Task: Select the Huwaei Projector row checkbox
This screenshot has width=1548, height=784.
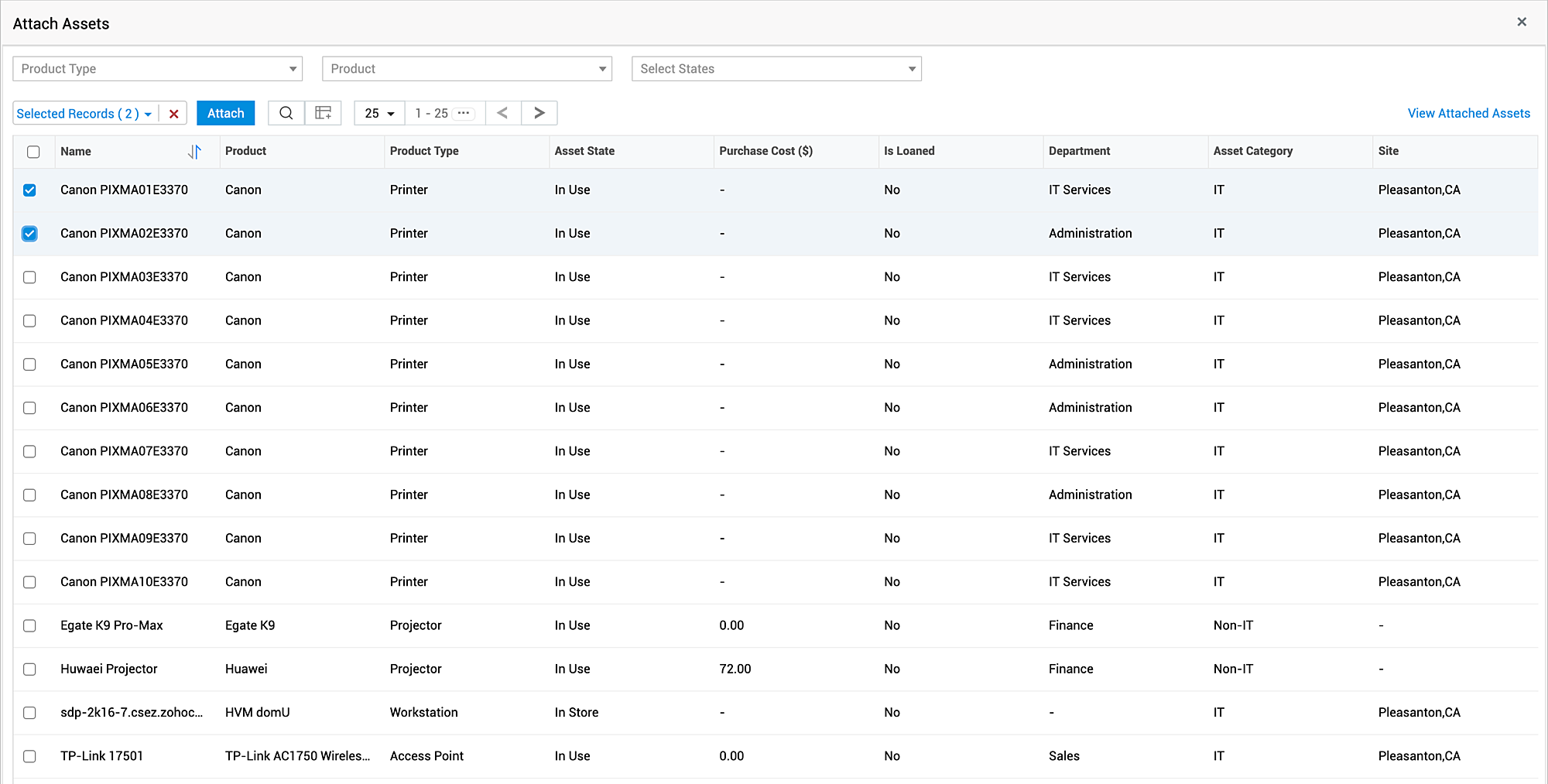Action: point(29,669)
